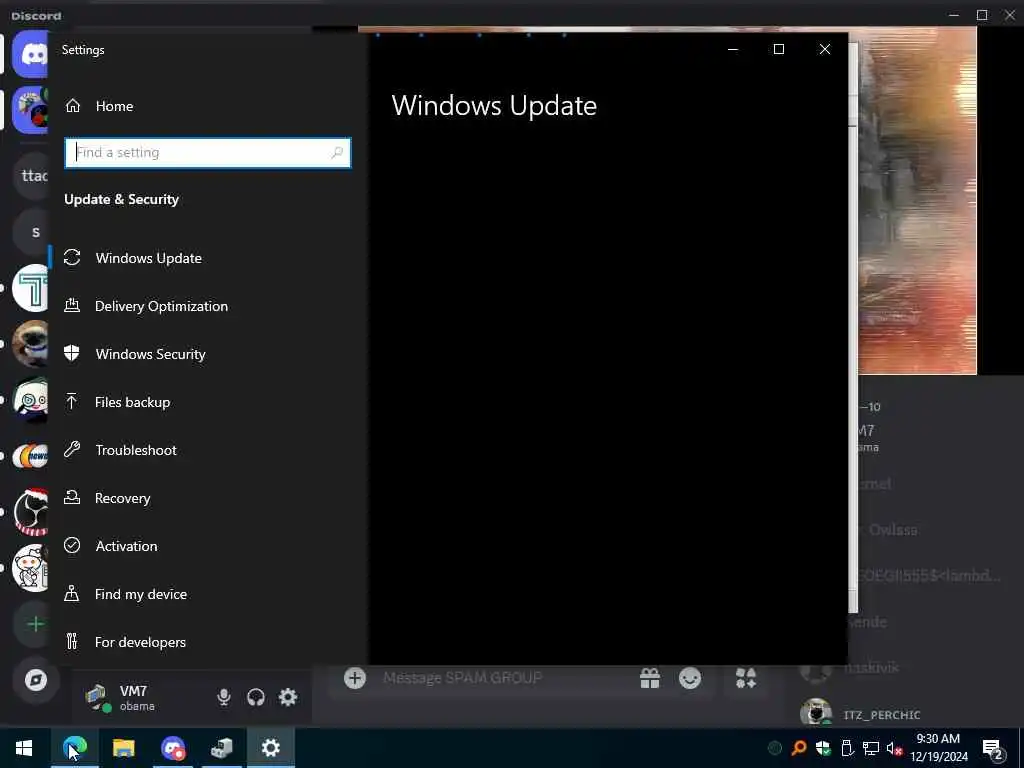Click Windows Security tray shield icon
Image resolution: width=1024 pixels, height=768 pixels.
[823, 748]
